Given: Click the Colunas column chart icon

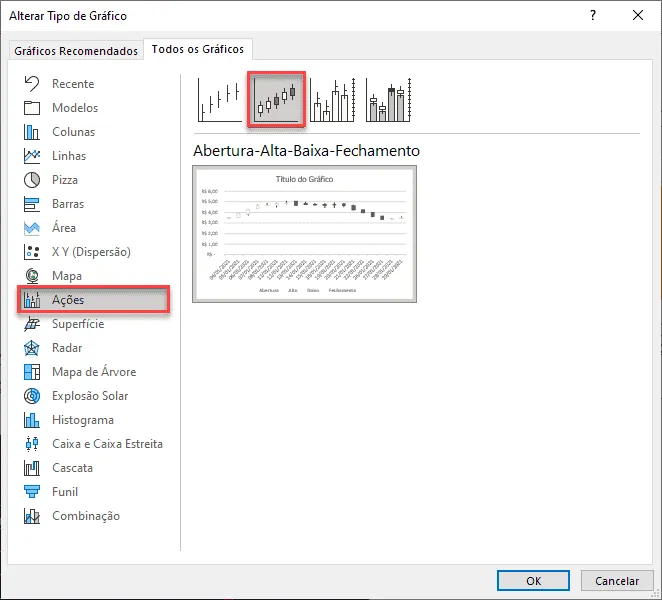Looking at the screenshot, I should (32, 132).
